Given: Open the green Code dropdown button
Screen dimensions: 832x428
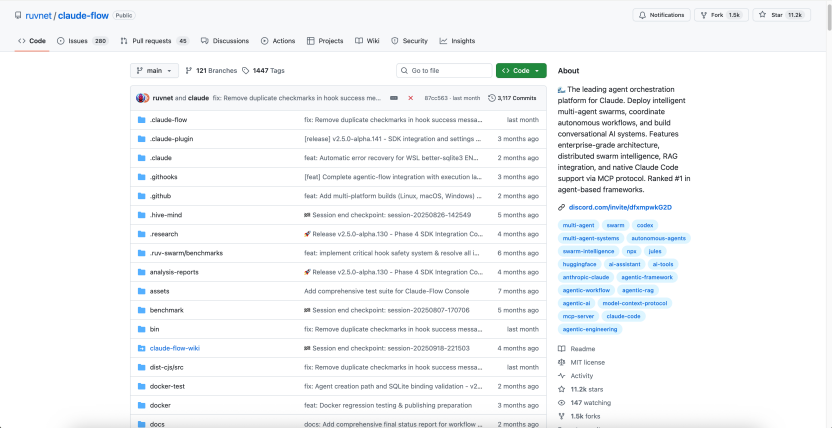Looking at the screenshot, I should pos(520,71).
